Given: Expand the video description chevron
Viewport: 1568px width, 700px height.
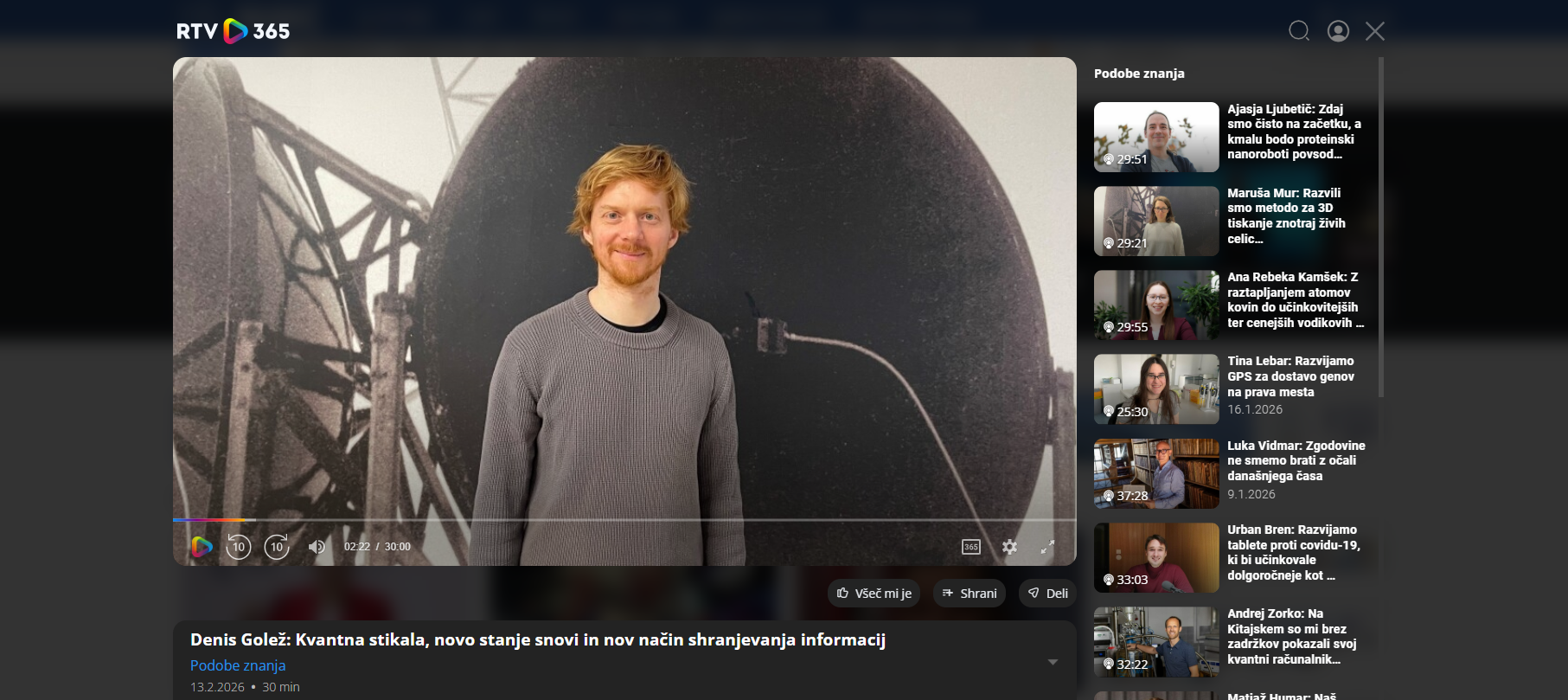Looking at the screenshot, I should (x=1053, y=662).
